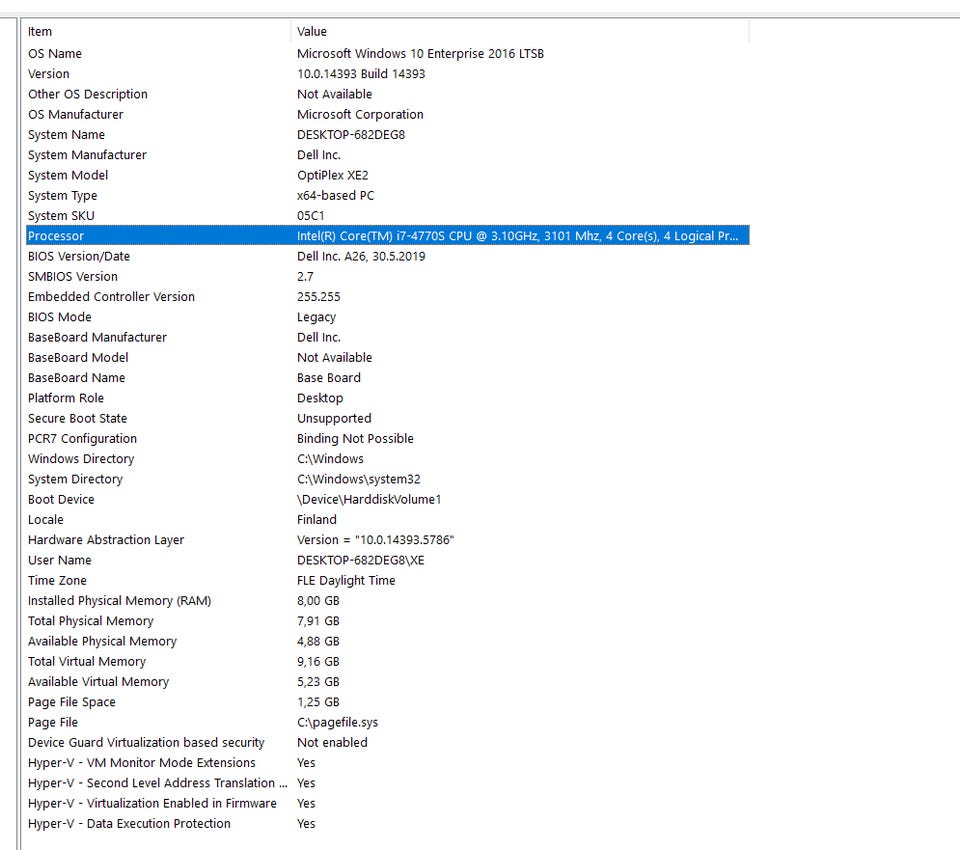Select the Platform Role row
Viewport: 960px width, 850px height.
coord(388,397)
